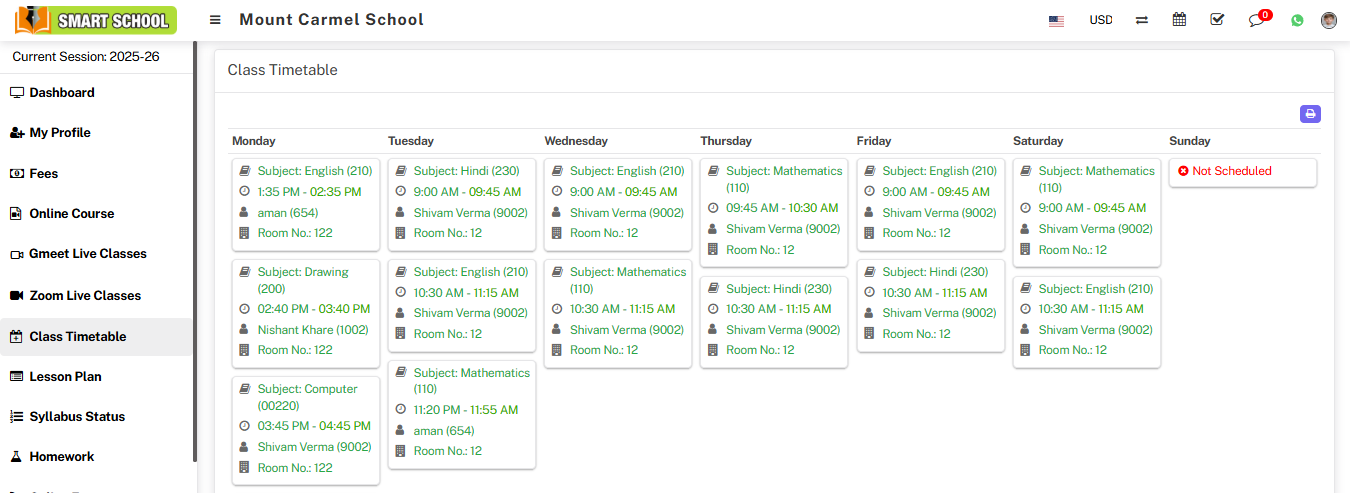Click the WhatsApp icon
Image resolution: width=1350 pixels, height=493 pixels.
coord(1297,20)
